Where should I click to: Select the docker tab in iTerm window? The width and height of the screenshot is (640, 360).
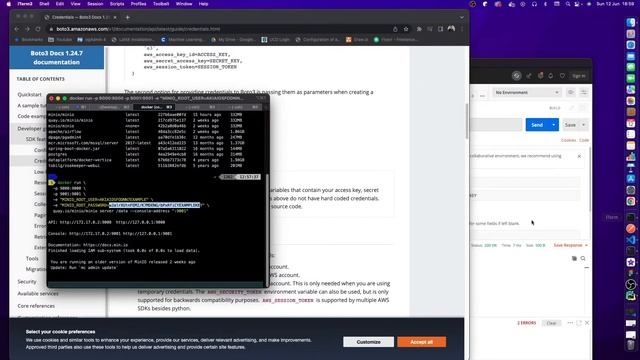[154, 107]
